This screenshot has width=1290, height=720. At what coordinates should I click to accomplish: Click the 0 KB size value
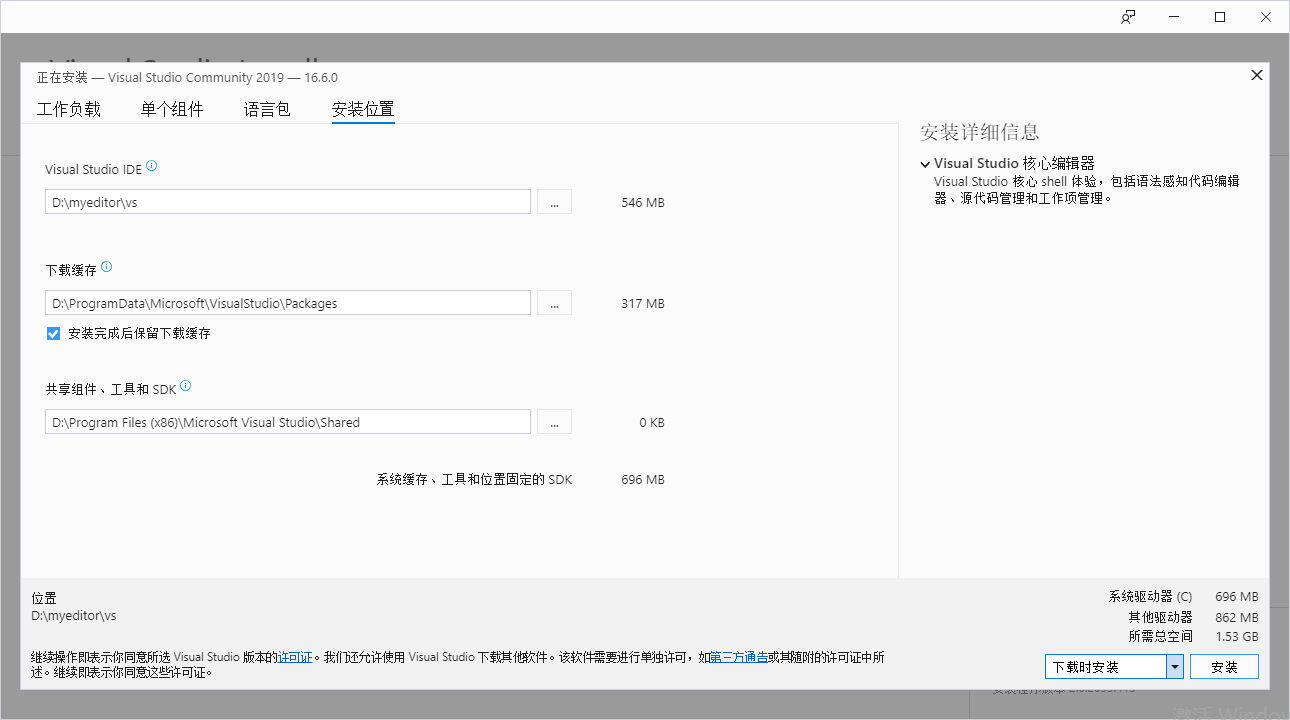(x=652, y=423)
